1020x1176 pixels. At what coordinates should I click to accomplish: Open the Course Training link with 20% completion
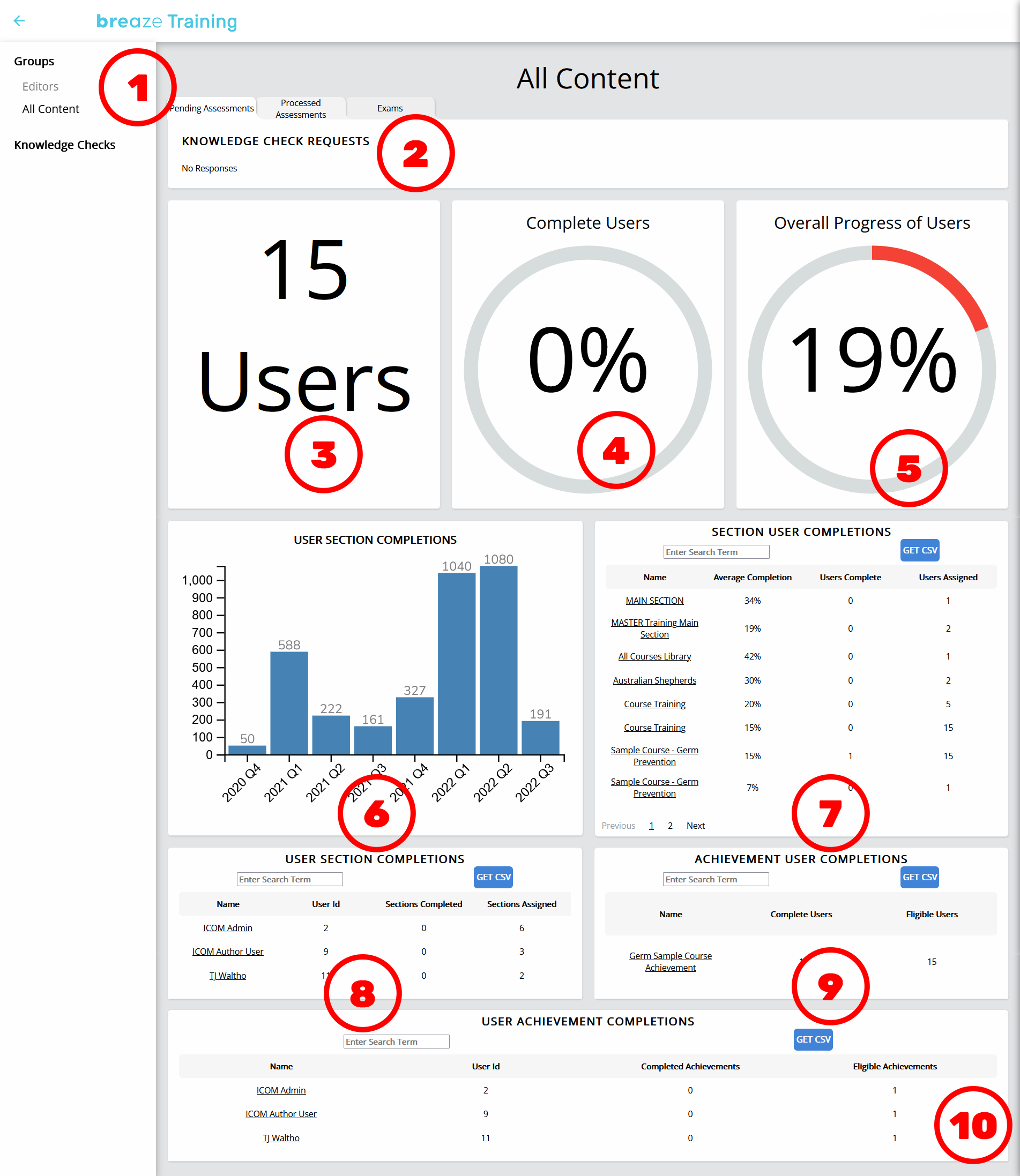click(654, 704)
